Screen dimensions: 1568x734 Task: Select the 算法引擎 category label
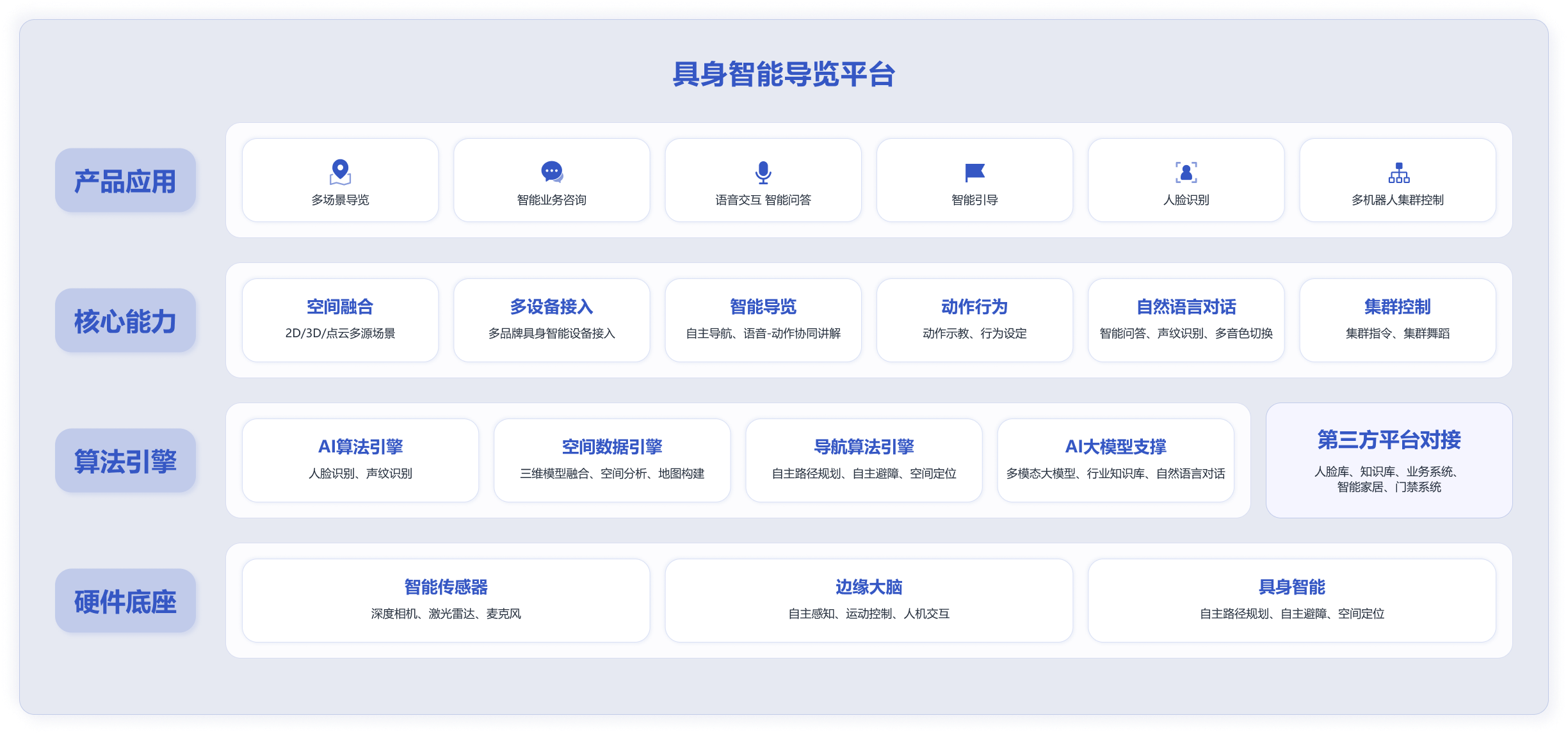[x=125, y=461]
